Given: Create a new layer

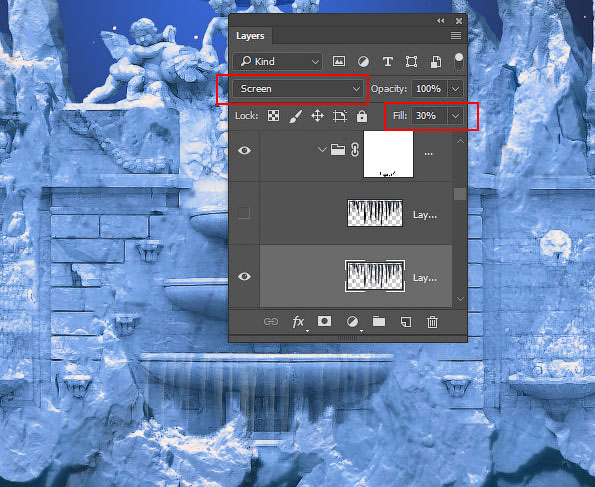Looking at the screenshot, I should click(406, 322).
